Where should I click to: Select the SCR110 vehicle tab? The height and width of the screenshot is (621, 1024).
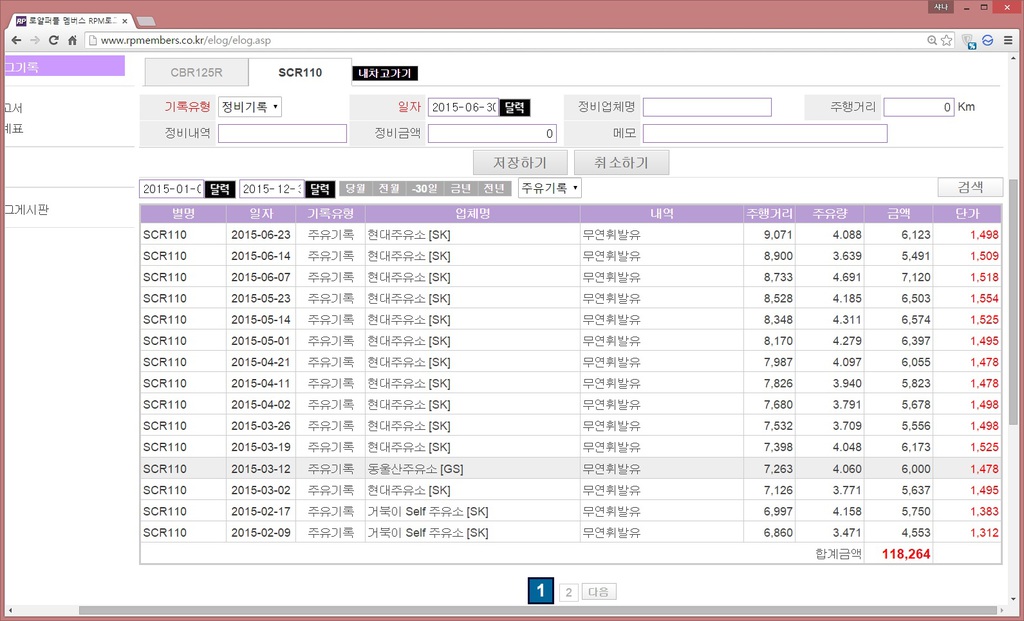pyautogui.click(x=300, y=73)
